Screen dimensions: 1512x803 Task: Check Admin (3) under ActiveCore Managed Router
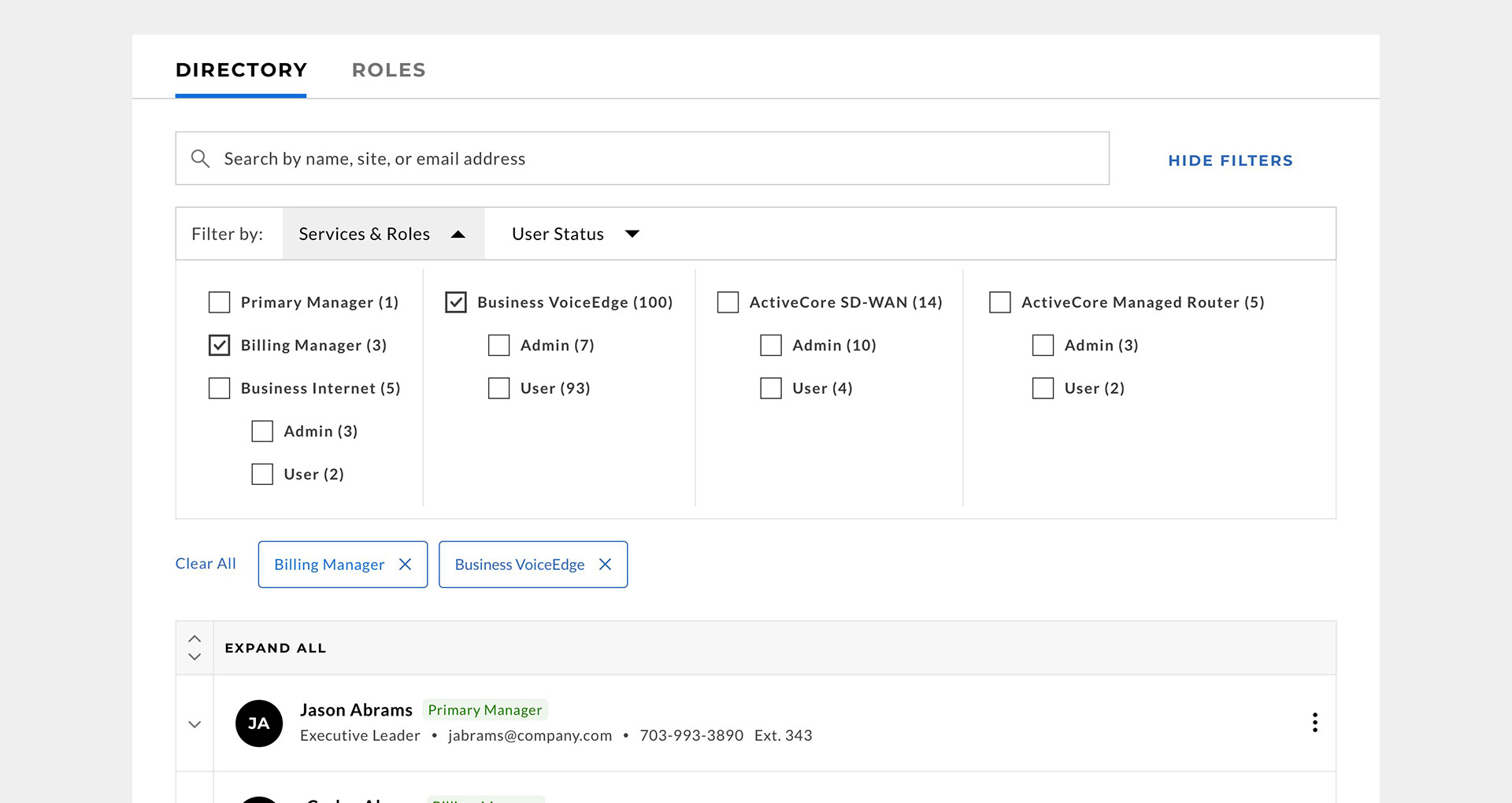tap(1043, 346)
